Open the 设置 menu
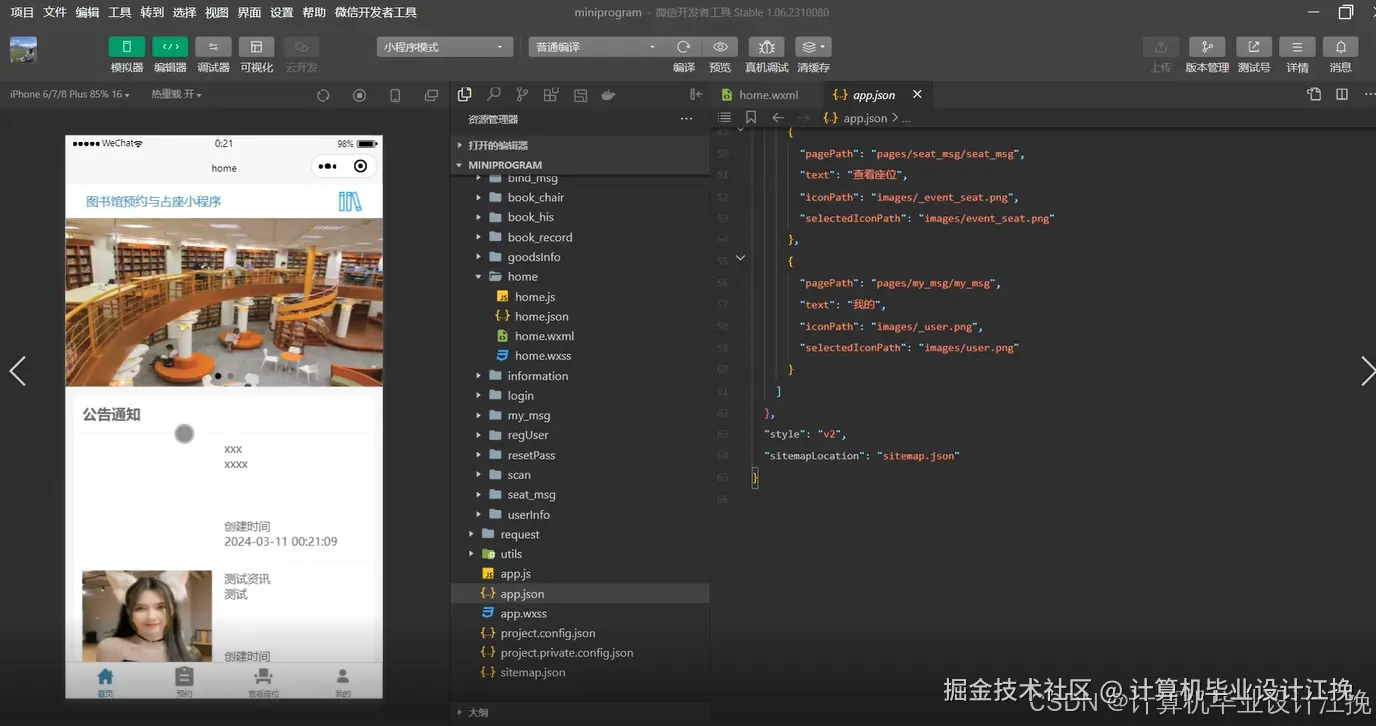1376x726 pixels. point(282,13)
